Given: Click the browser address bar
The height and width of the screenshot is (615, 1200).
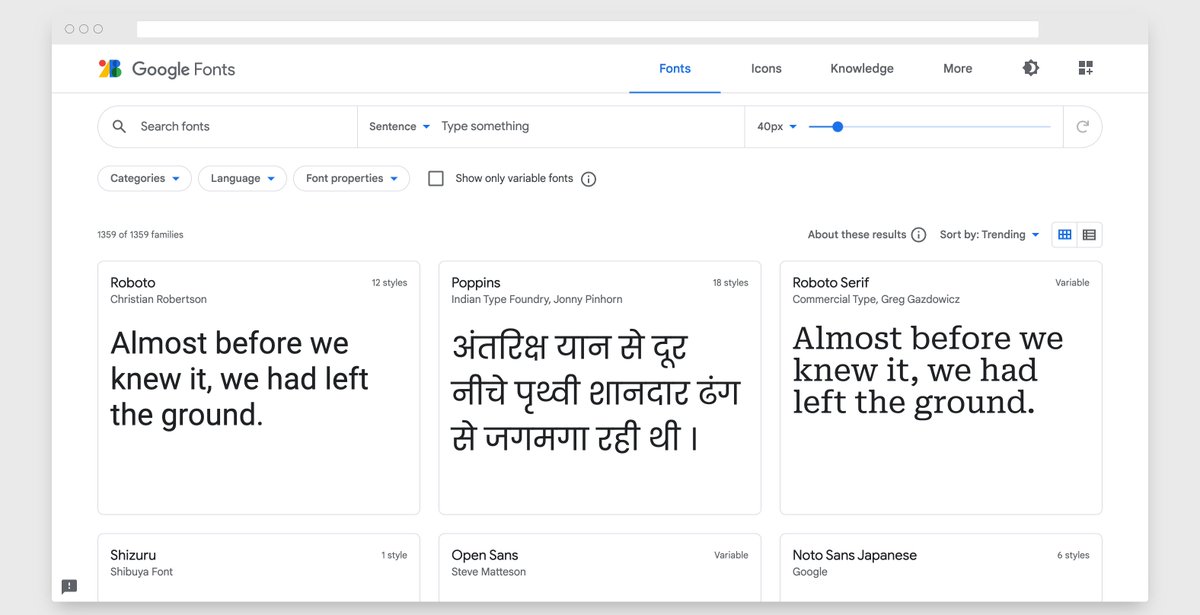Looking at the screenshot, I should pos(588,29).
